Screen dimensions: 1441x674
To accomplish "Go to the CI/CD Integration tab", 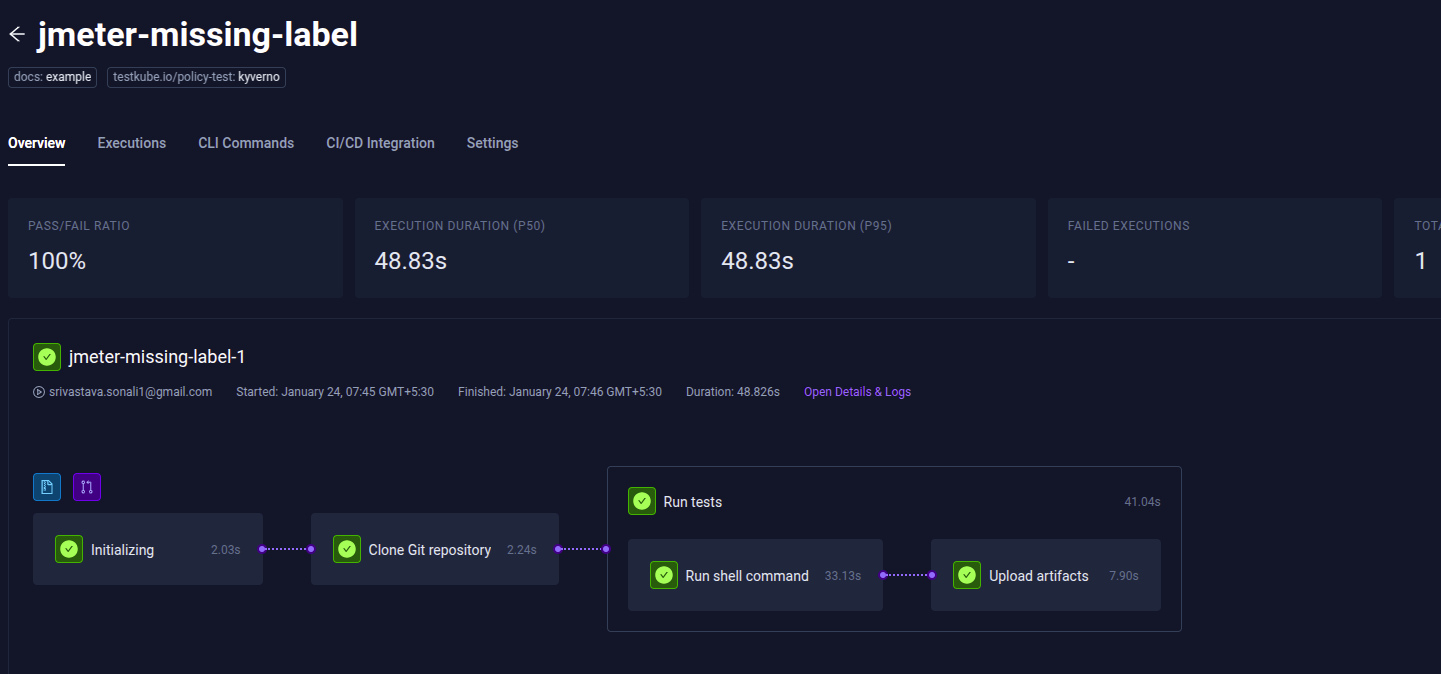I will click(x=380, y=143).
